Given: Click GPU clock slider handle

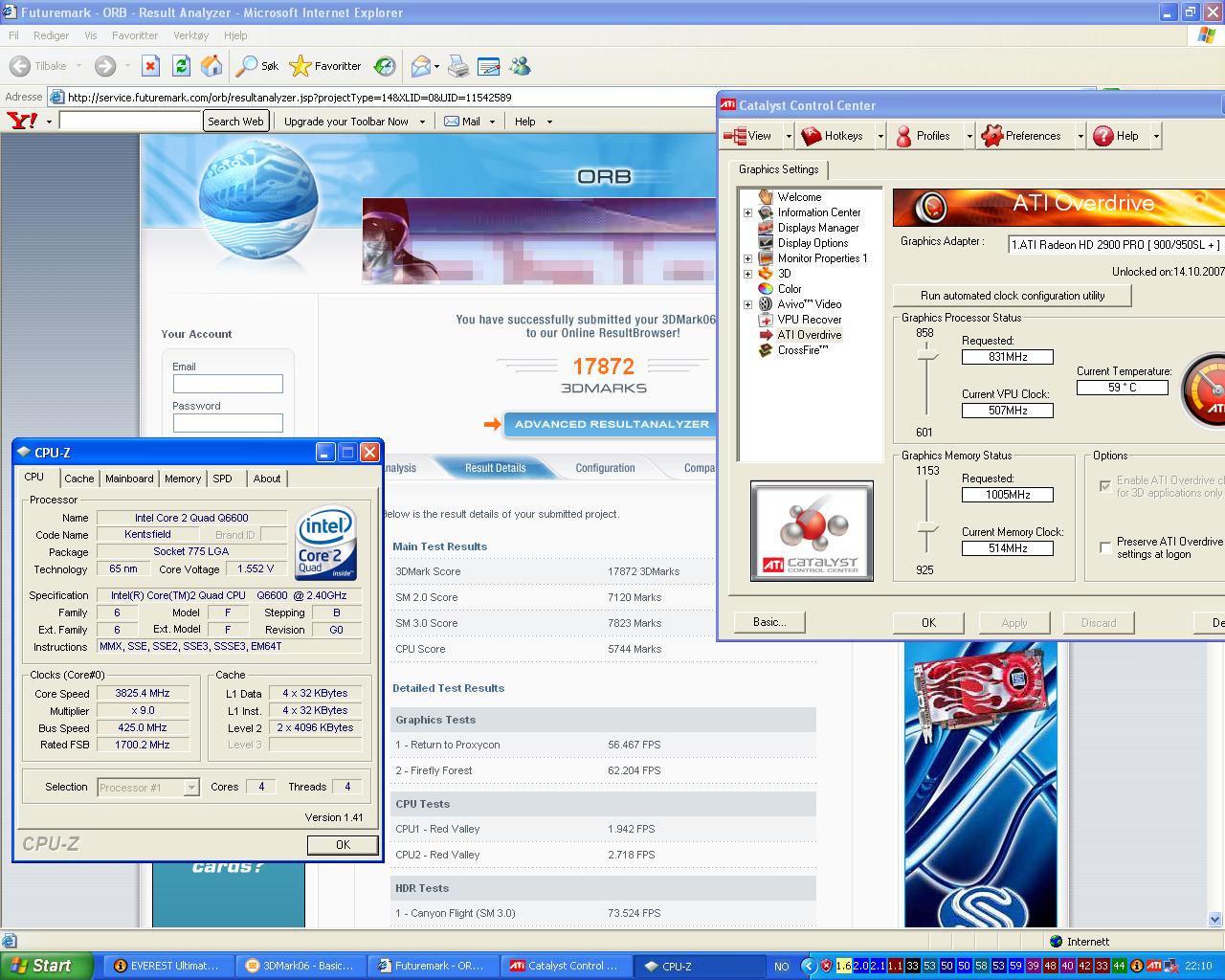Looking at the screenshot, I should pos(926,356).
